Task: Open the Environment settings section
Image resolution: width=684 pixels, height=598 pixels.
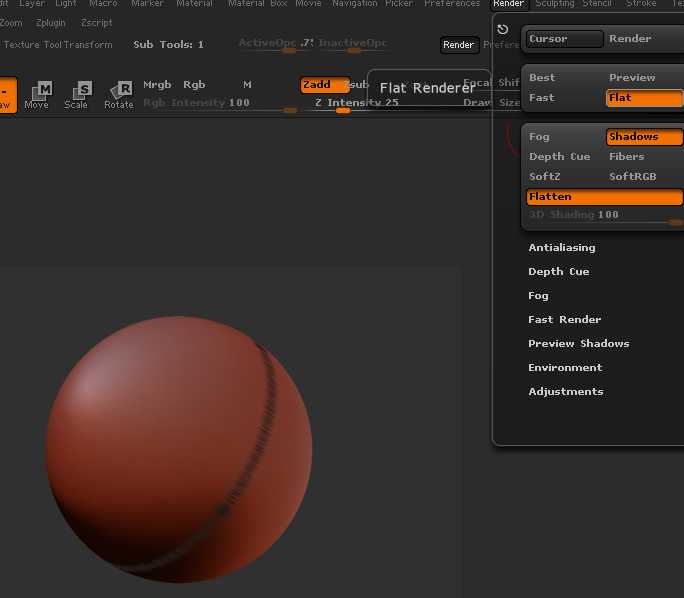Action: 565,368
